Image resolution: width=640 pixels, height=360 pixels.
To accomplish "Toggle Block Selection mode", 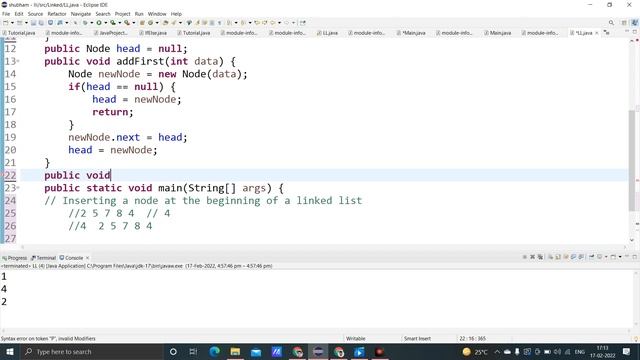I will pos(212,23).
